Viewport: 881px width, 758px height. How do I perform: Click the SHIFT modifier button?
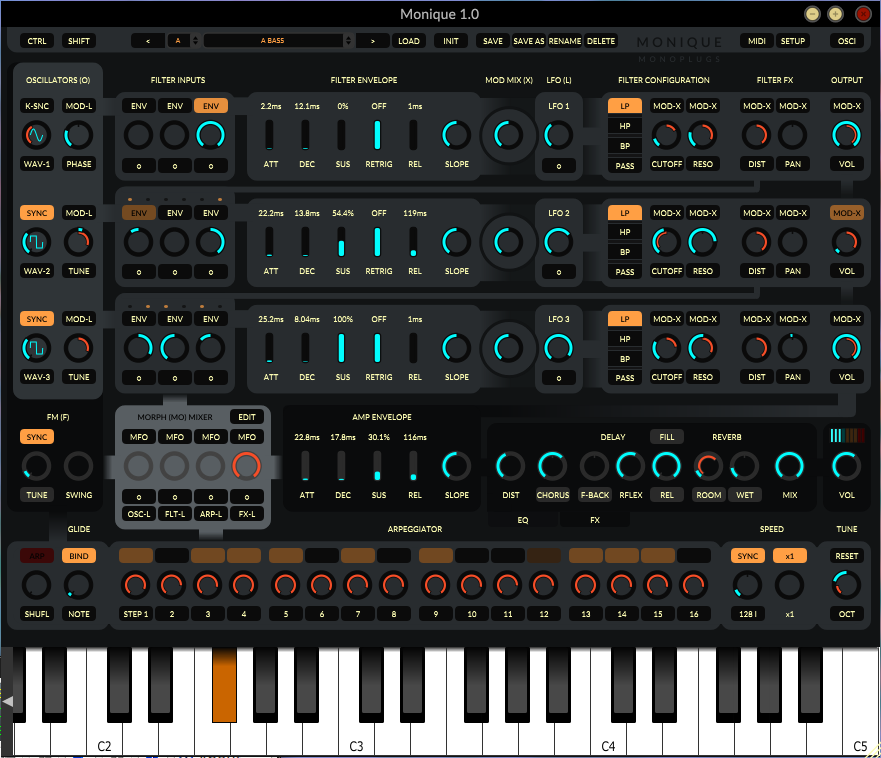click(x=79, y=41)
